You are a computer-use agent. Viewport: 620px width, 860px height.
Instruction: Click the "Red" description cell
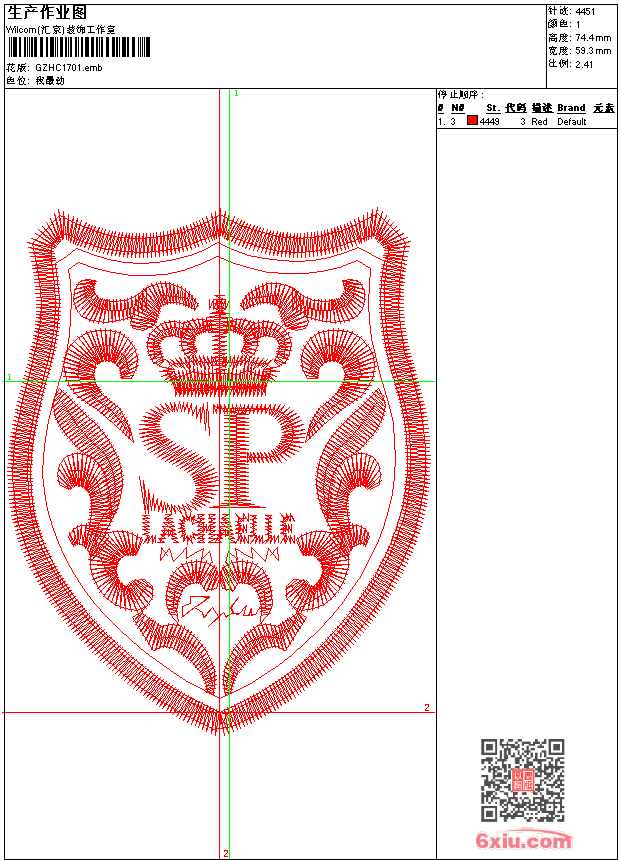pos(539,122)
